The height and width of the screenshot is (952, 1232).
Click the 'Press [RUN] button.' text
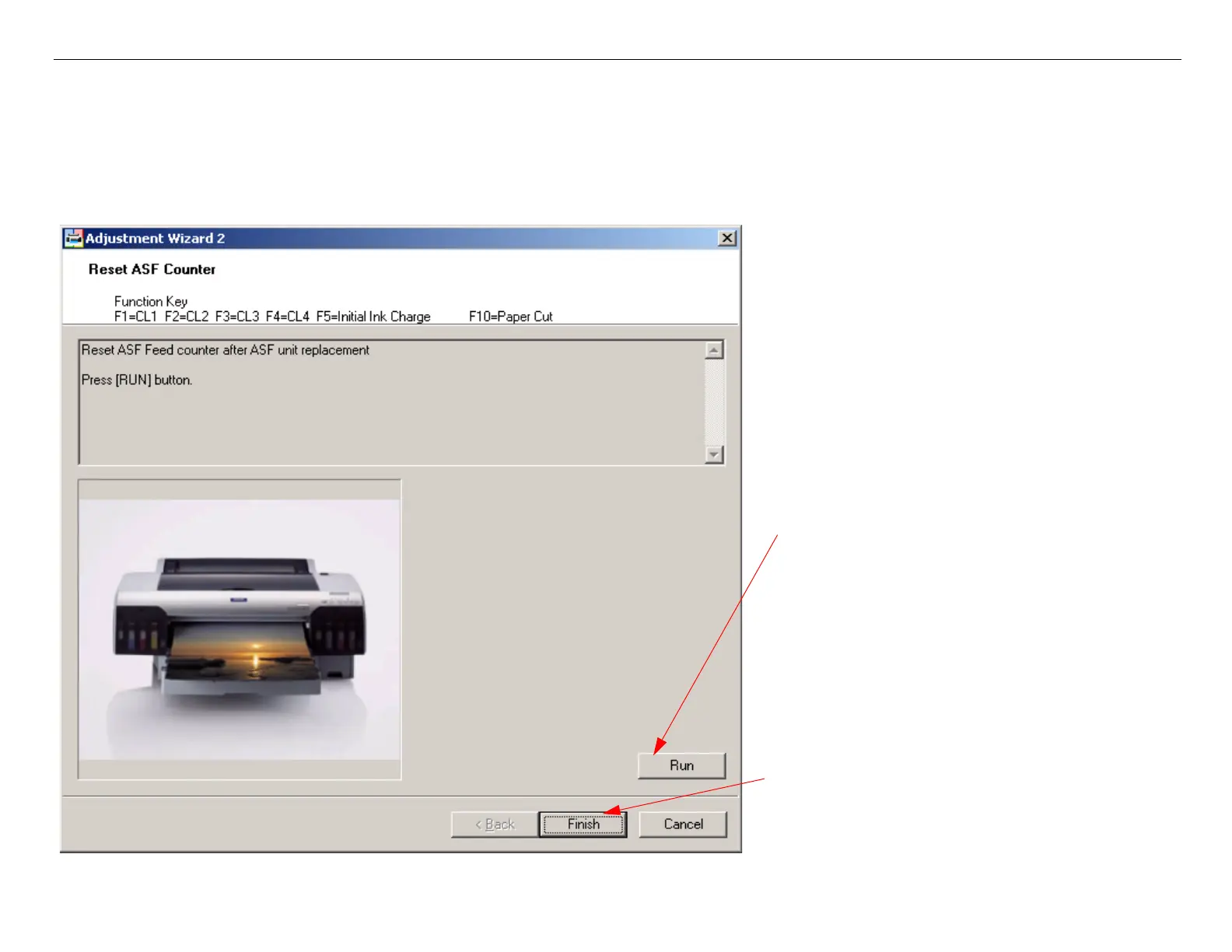(137, 380)
